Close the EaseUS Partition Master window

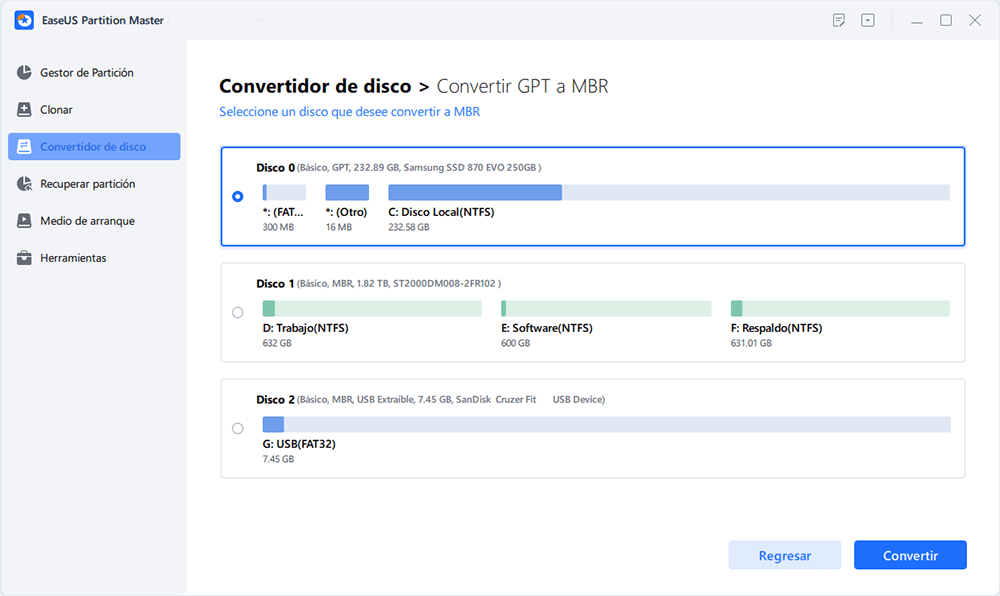click(975, 20)
